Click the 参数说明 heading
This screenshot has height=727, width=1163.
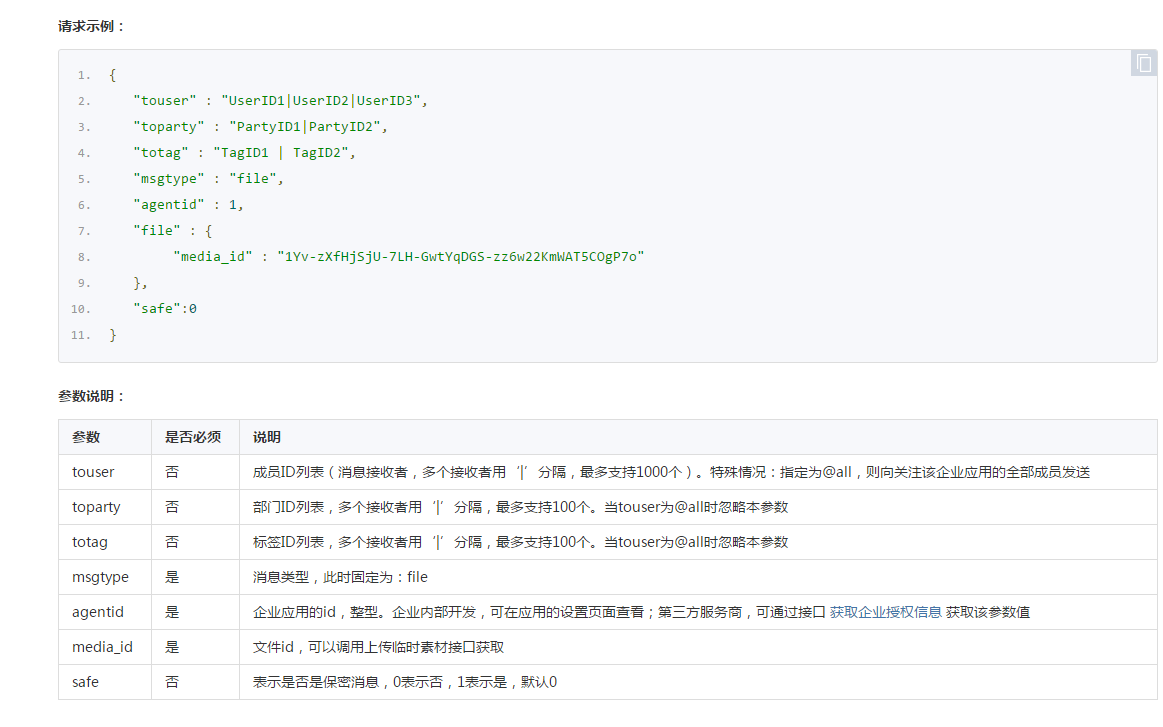coord(92,396)
